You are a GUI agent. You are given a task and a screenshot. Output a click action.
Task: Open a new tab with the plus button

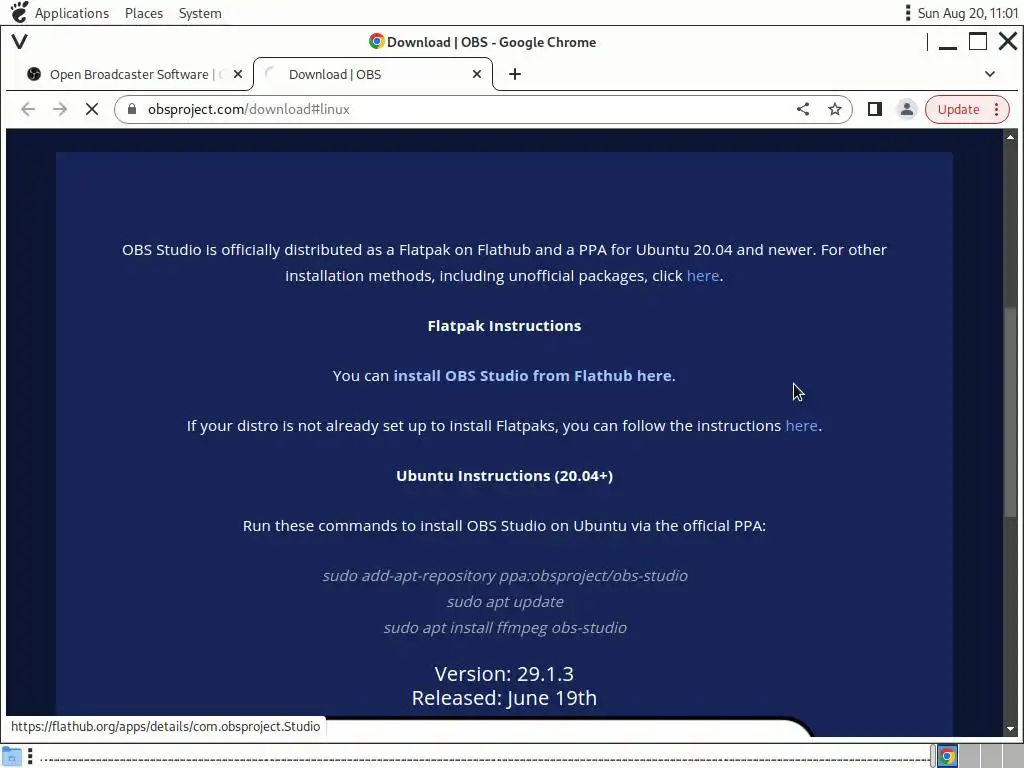pyautogui.click(x=515, y=74)
